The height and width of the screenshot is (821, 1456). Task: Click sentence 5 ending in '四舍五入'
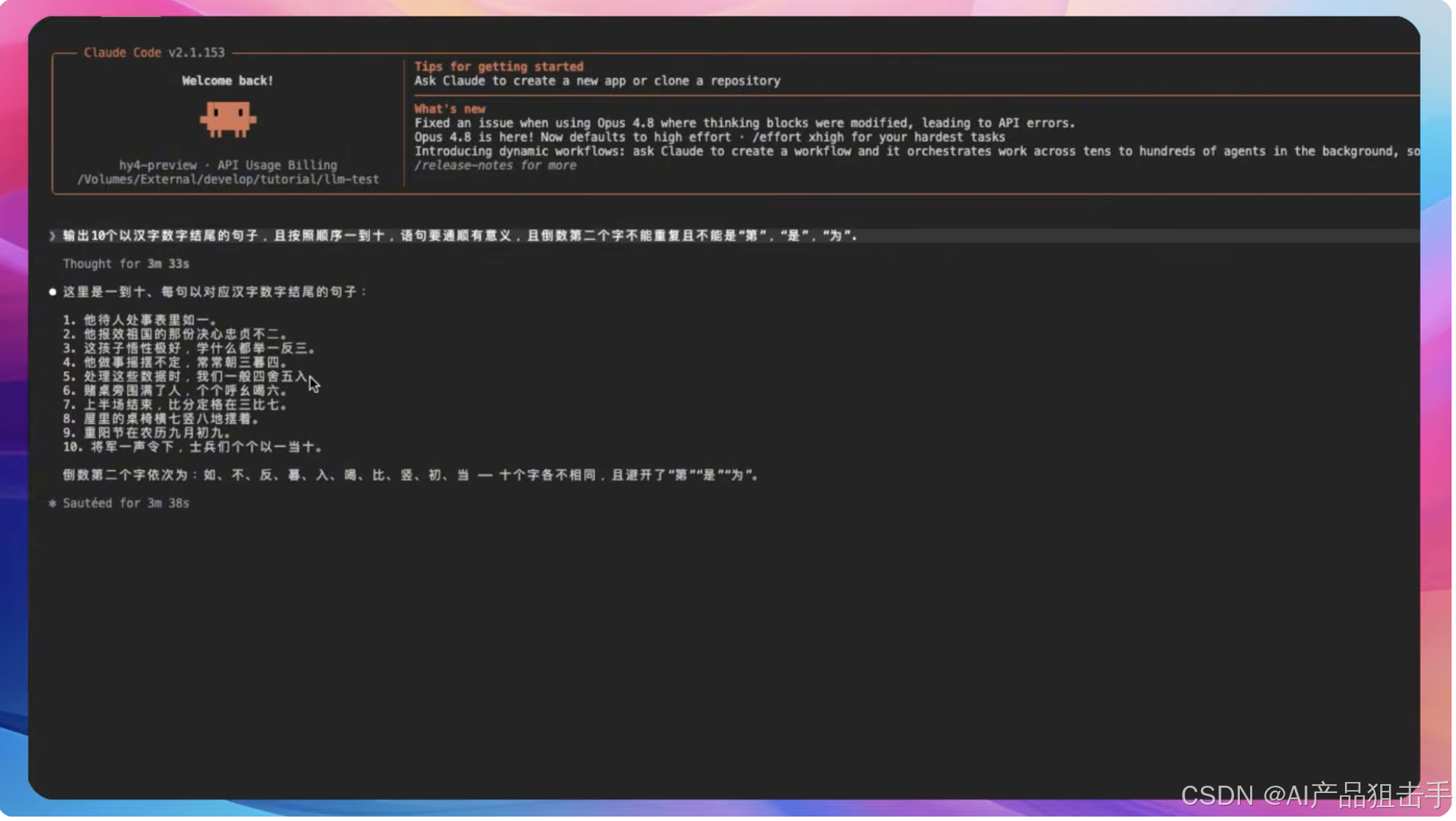tap(185, 377)
